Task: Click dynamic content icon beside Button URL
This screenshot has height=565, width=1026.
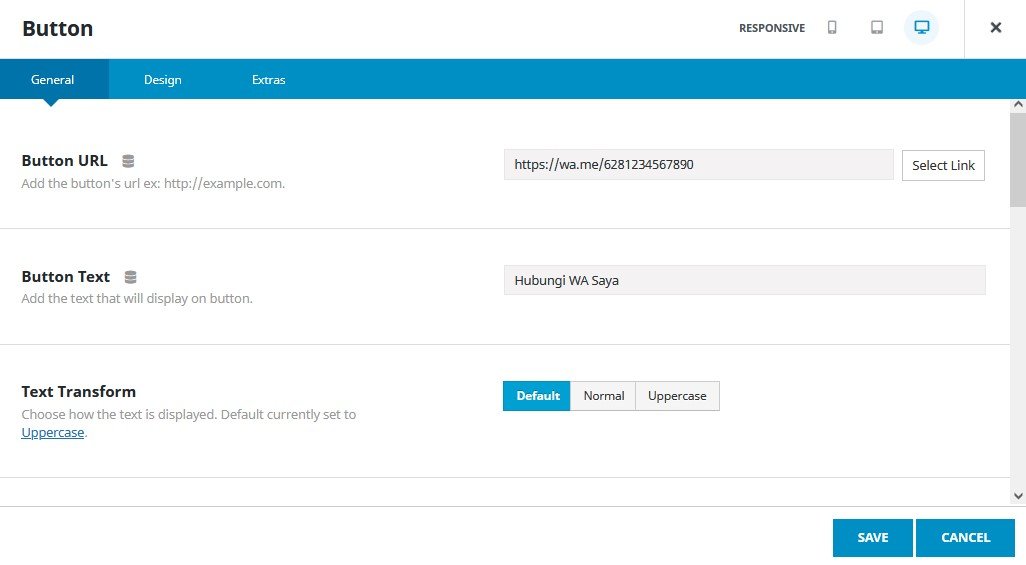Action: [128, 161]
